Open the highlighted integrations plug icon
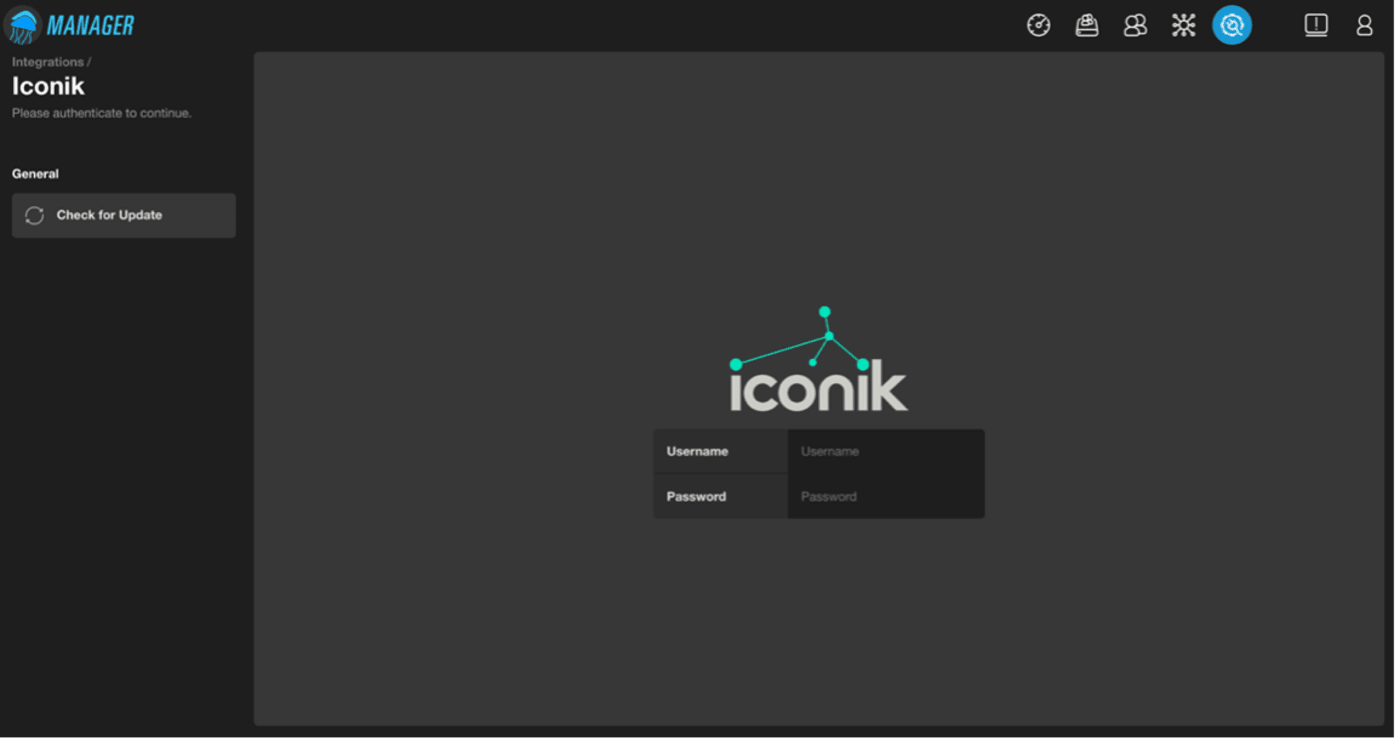 (x=1232, y=26)
